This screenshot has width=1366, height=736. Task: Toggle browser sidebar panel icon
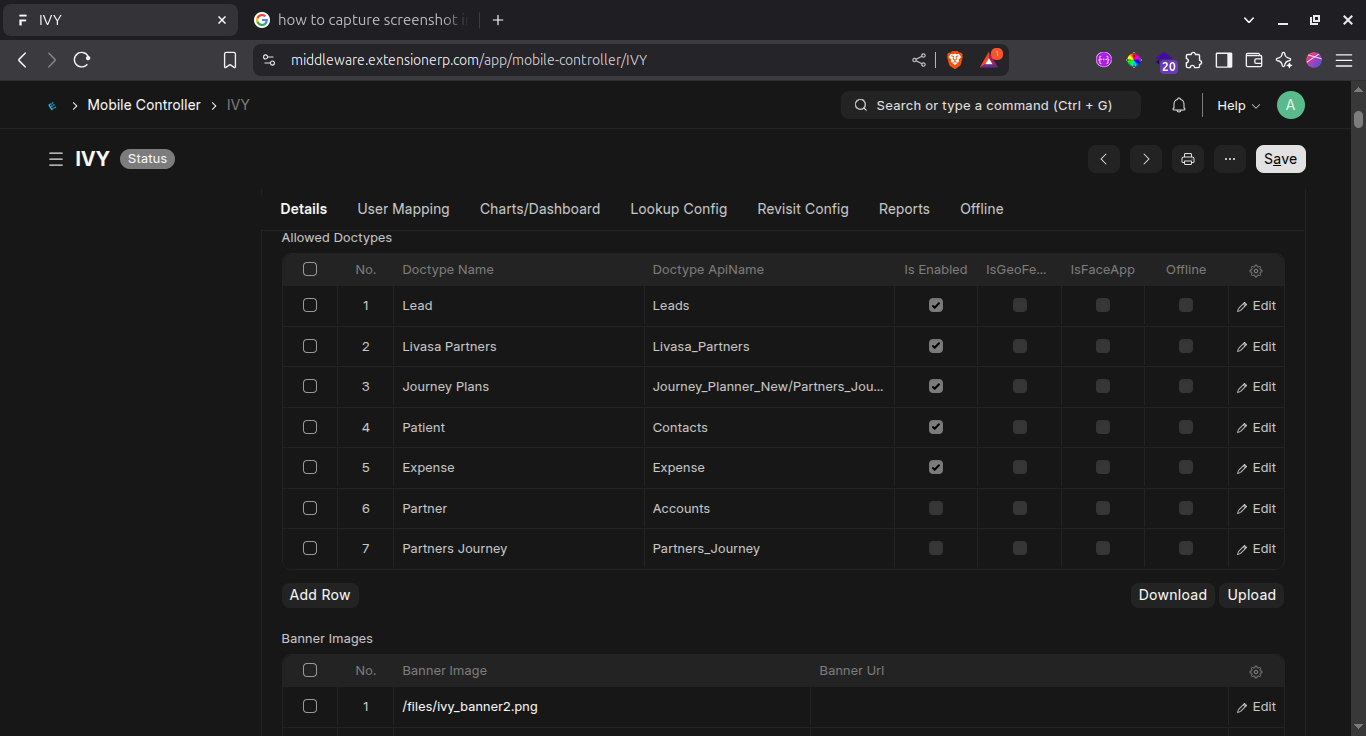click(x=1224, y=60)
